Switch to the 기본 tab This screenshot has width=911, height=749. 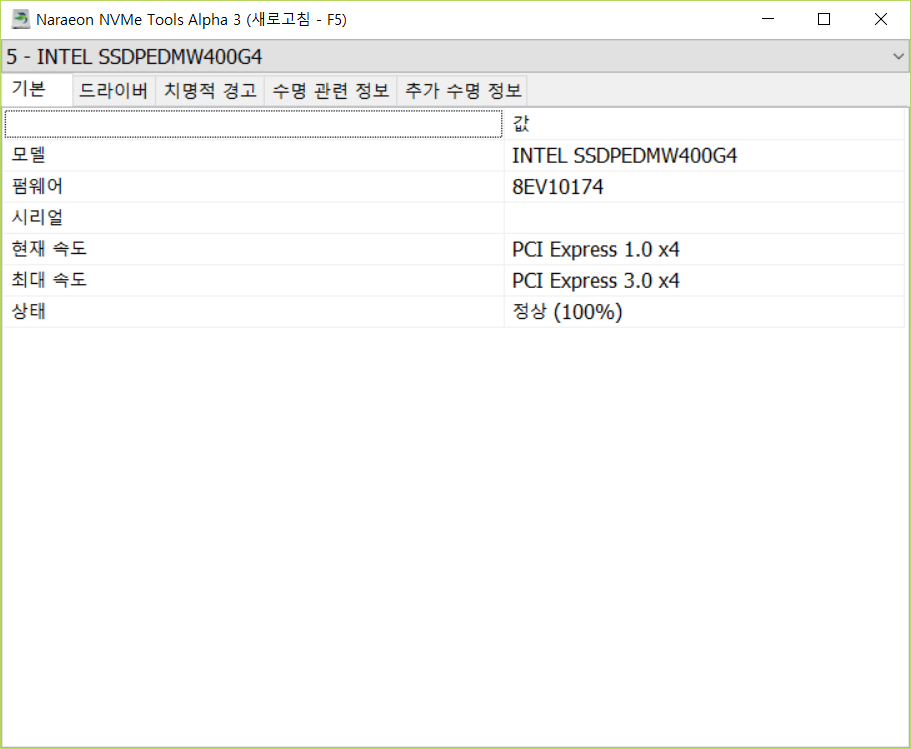click(37, 89)
